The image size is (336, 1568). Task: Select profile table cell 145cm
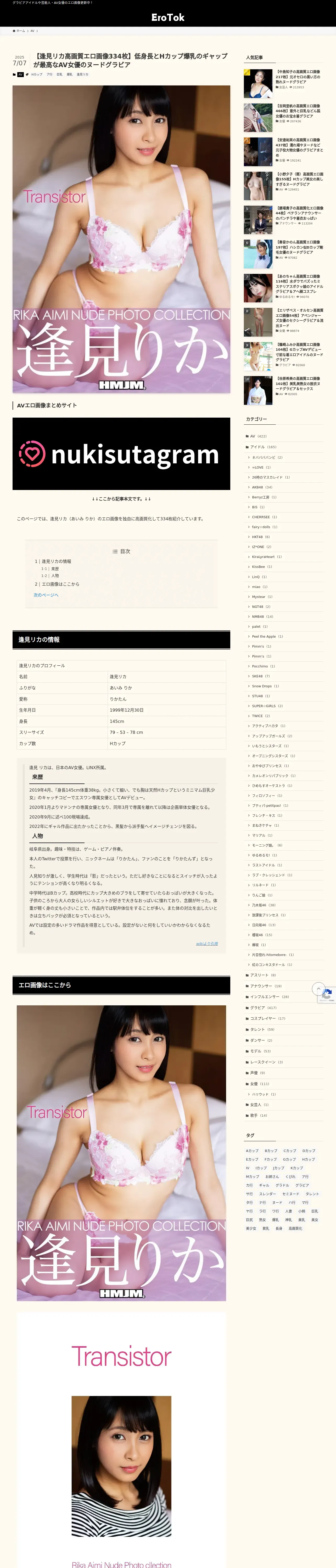click(x=166, y=721)
